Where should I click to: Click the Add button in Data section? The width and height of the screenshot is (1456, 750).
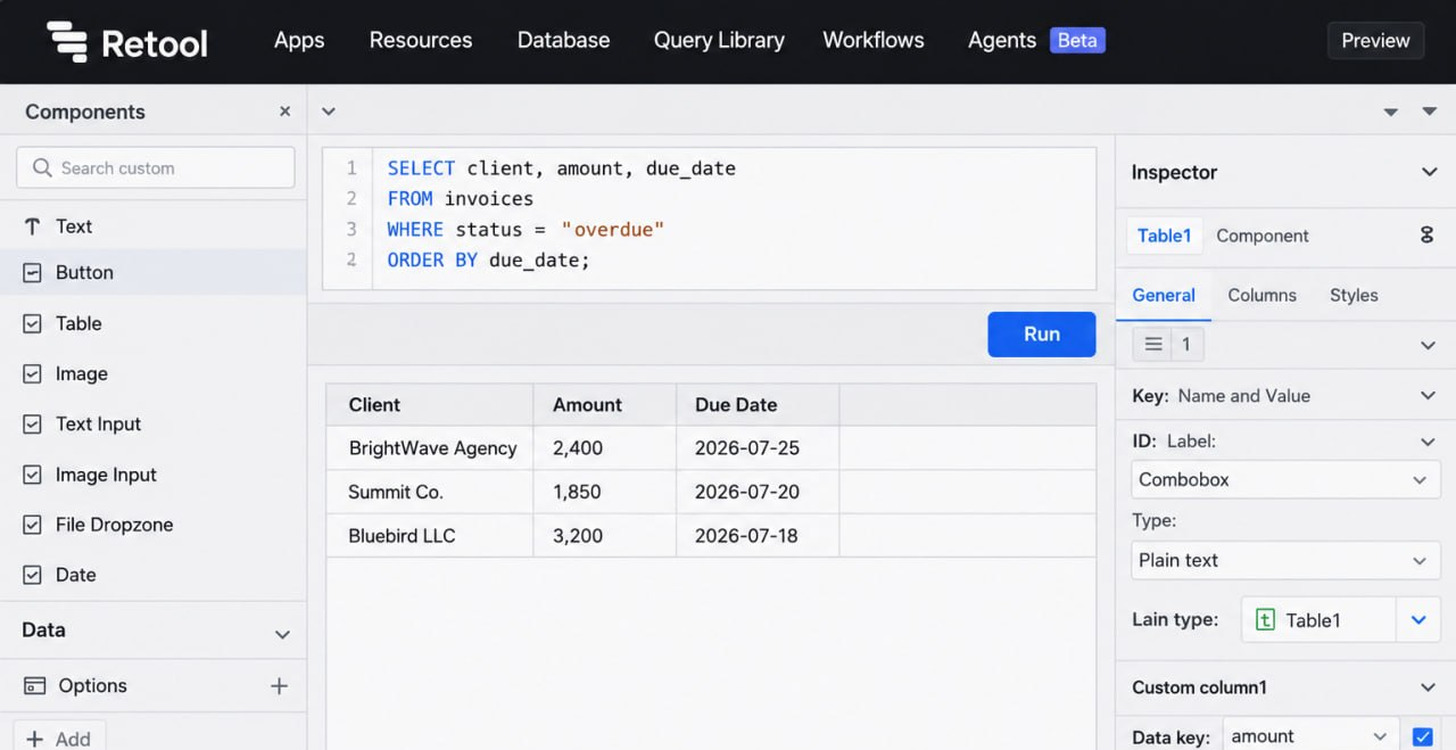tap(58, 739)
